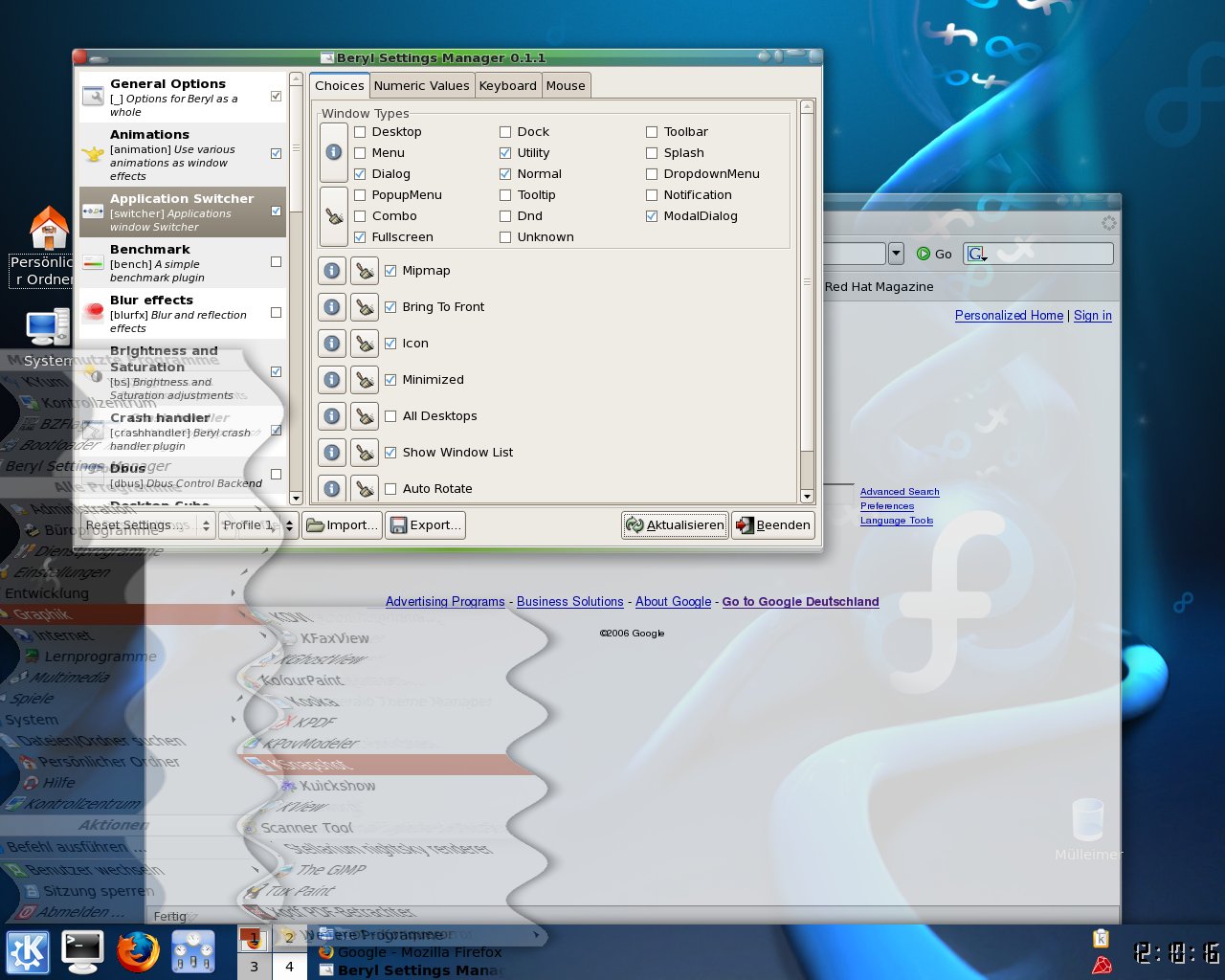This screenshot has width=1225, height=980.
Task: Reset Bring To Front with broom icon
Action: point(365,307)
